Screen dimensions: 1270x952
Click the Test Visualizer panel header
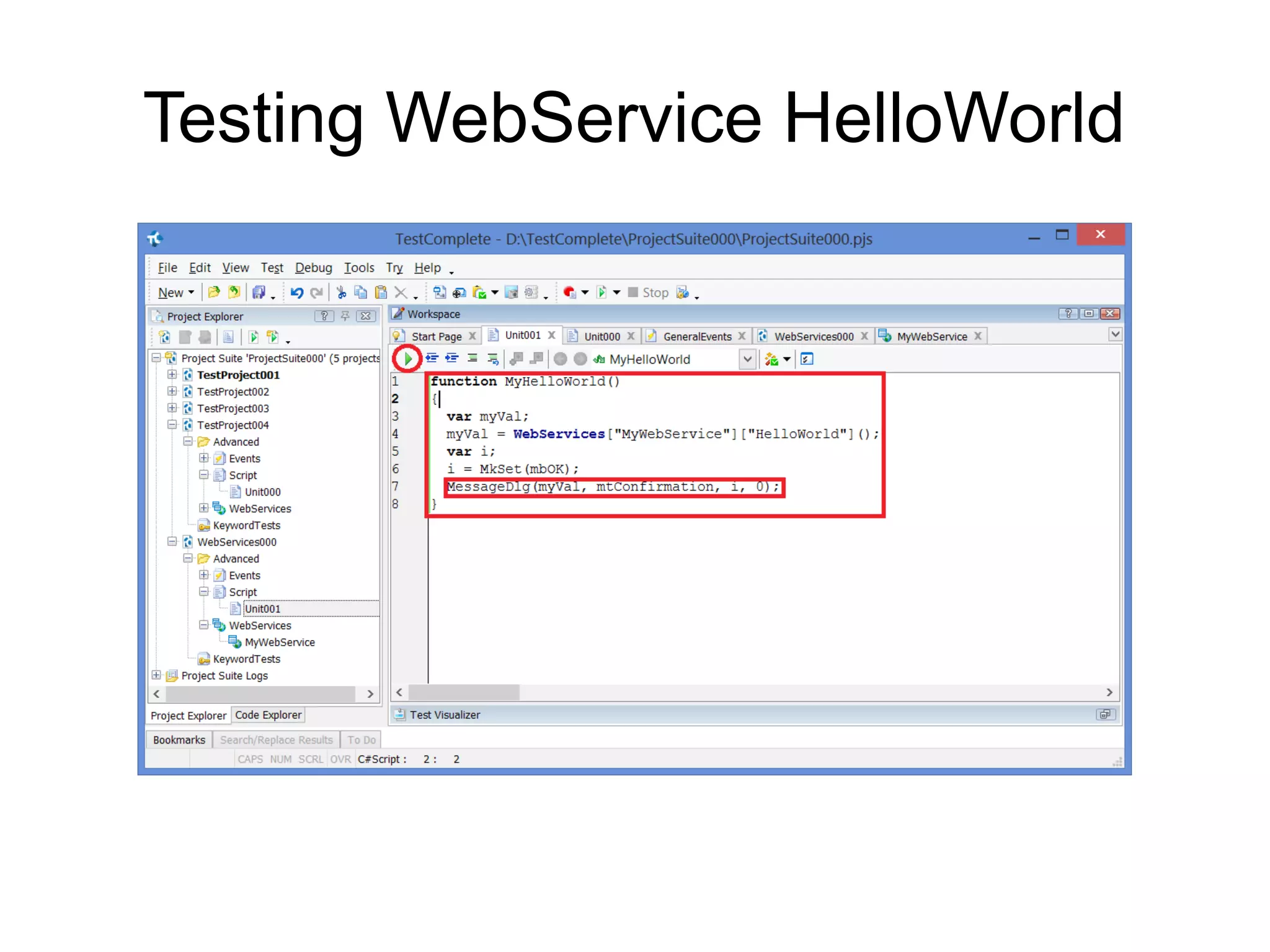click(x=755, y=714)
